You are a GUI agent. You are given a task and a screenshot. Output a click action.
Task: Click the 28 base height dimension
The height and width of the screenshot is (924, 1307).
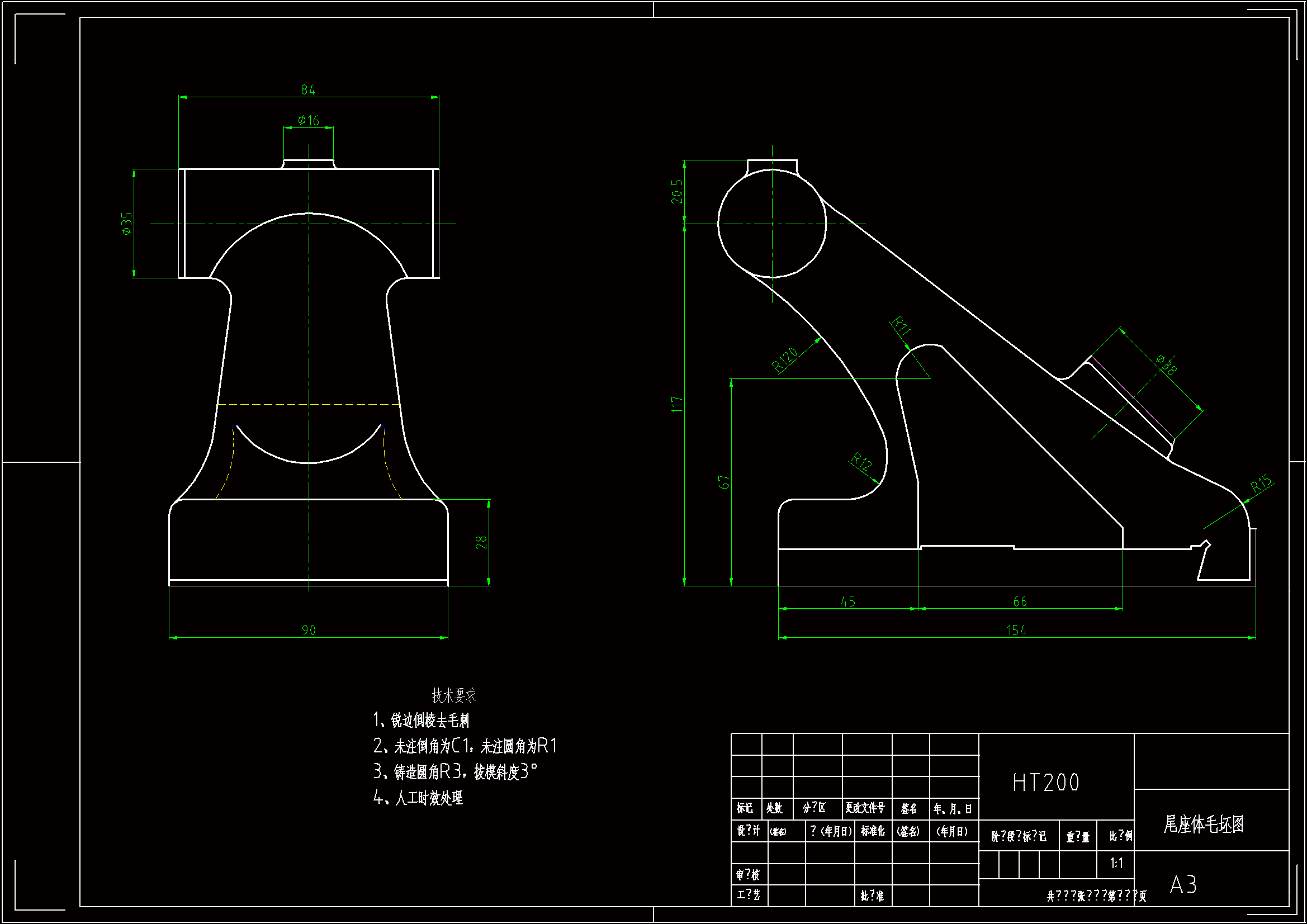click(x=481, y=542)
